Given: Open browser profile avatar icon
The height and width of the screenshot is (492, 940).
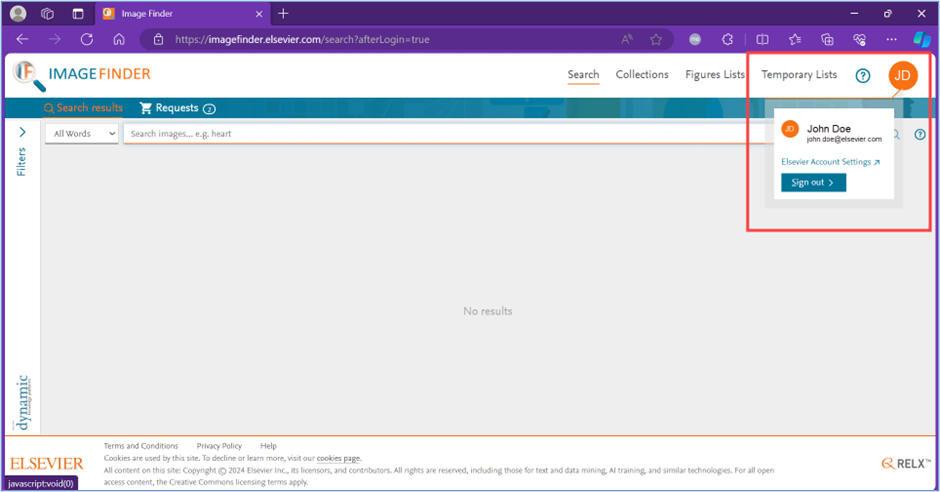Looking at the screenshot, I should click(19, 13).
